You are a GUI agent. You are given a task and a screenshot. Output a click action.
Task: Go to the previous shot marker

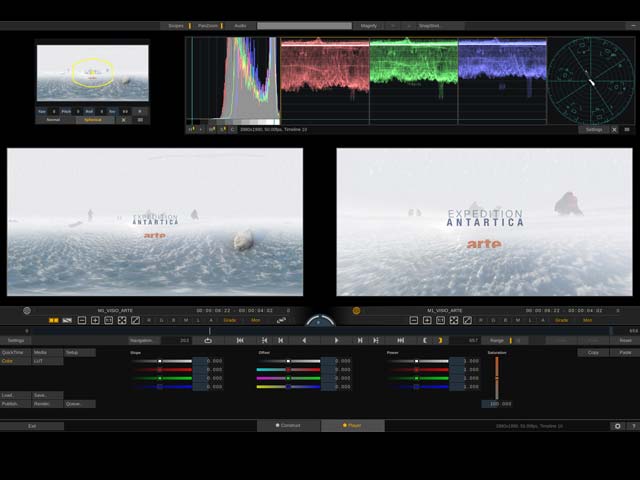click(264, 340)
